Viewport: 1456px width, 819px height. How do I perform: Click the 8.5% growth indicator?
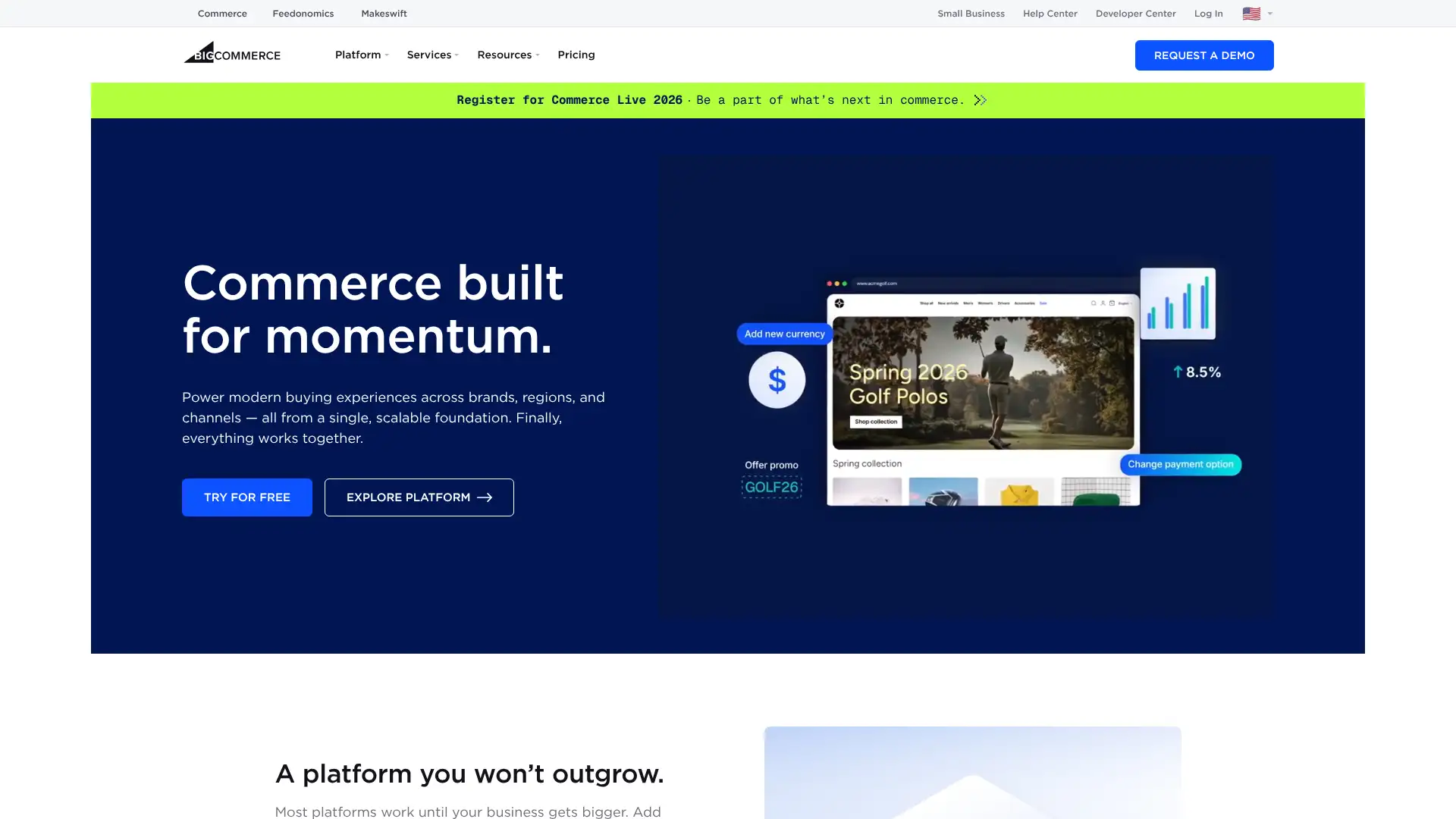[x=1197, y=372]
